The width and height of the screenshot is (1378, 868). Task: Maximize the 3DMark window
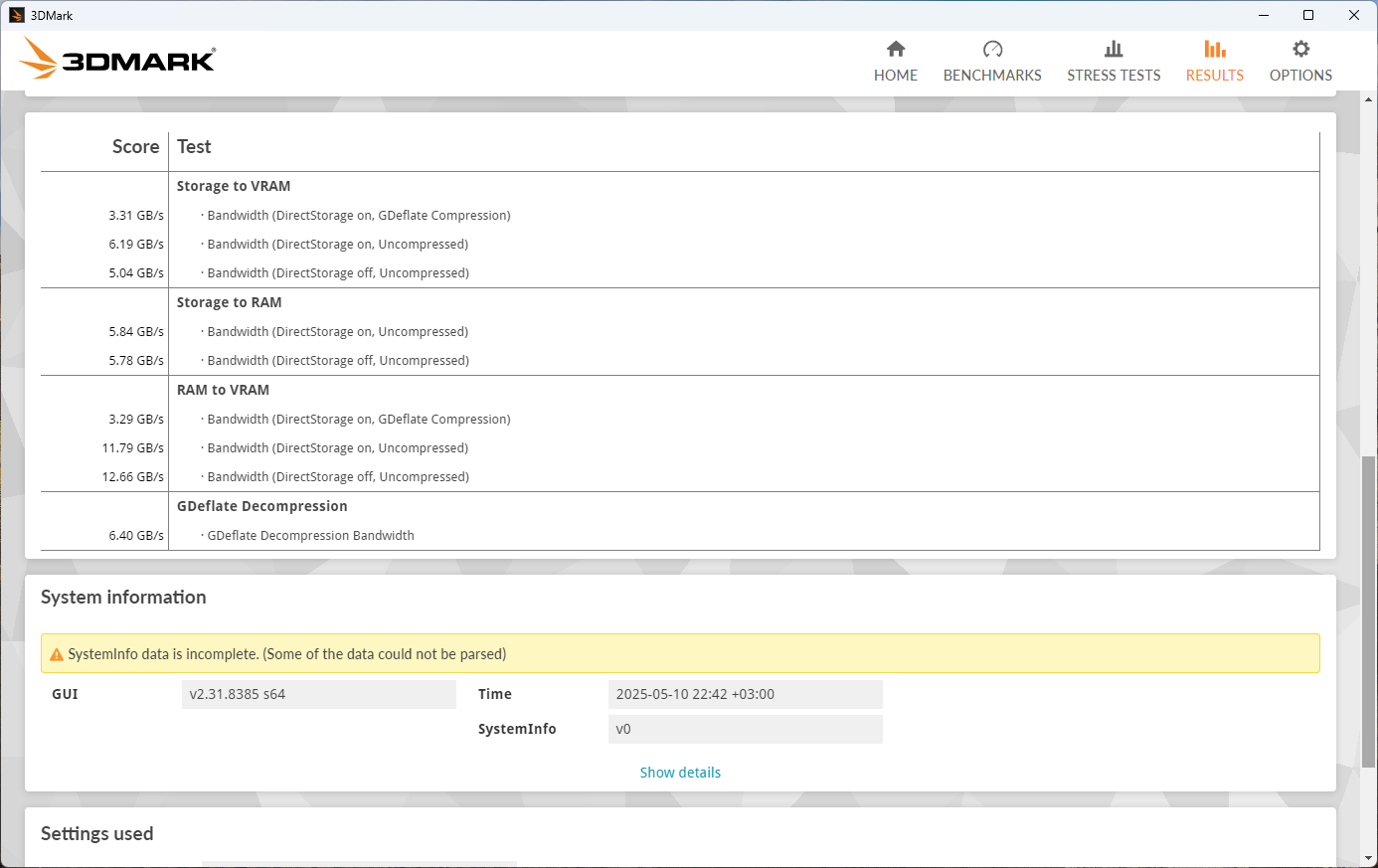[1308, 15]
